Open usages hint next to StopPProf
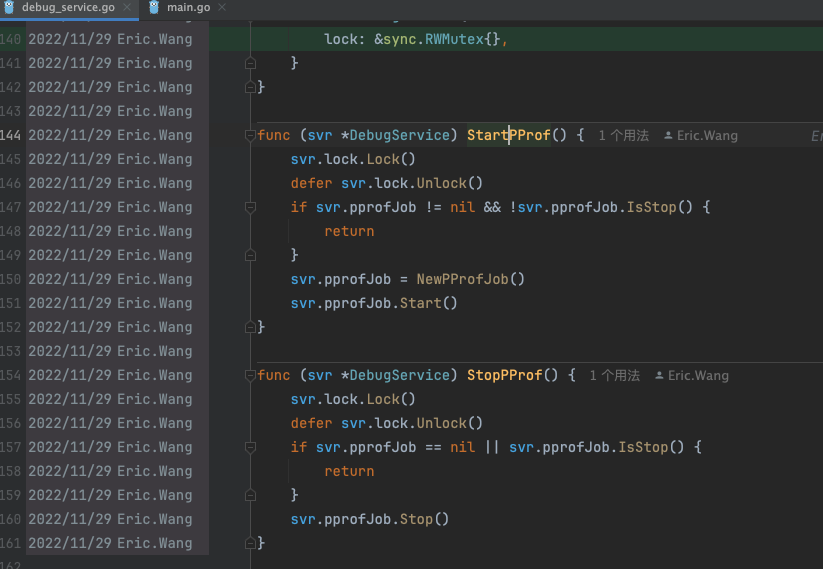 pyautogui.click(x=614, y=375)
